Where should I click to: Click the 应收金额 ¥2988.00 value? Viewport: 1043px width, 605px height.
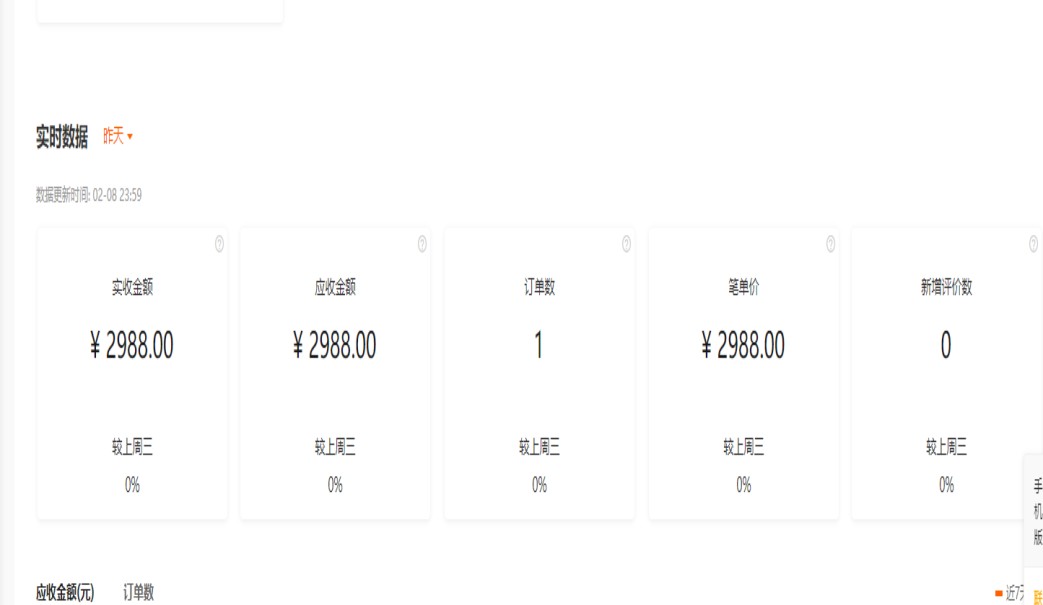[335, 346]
